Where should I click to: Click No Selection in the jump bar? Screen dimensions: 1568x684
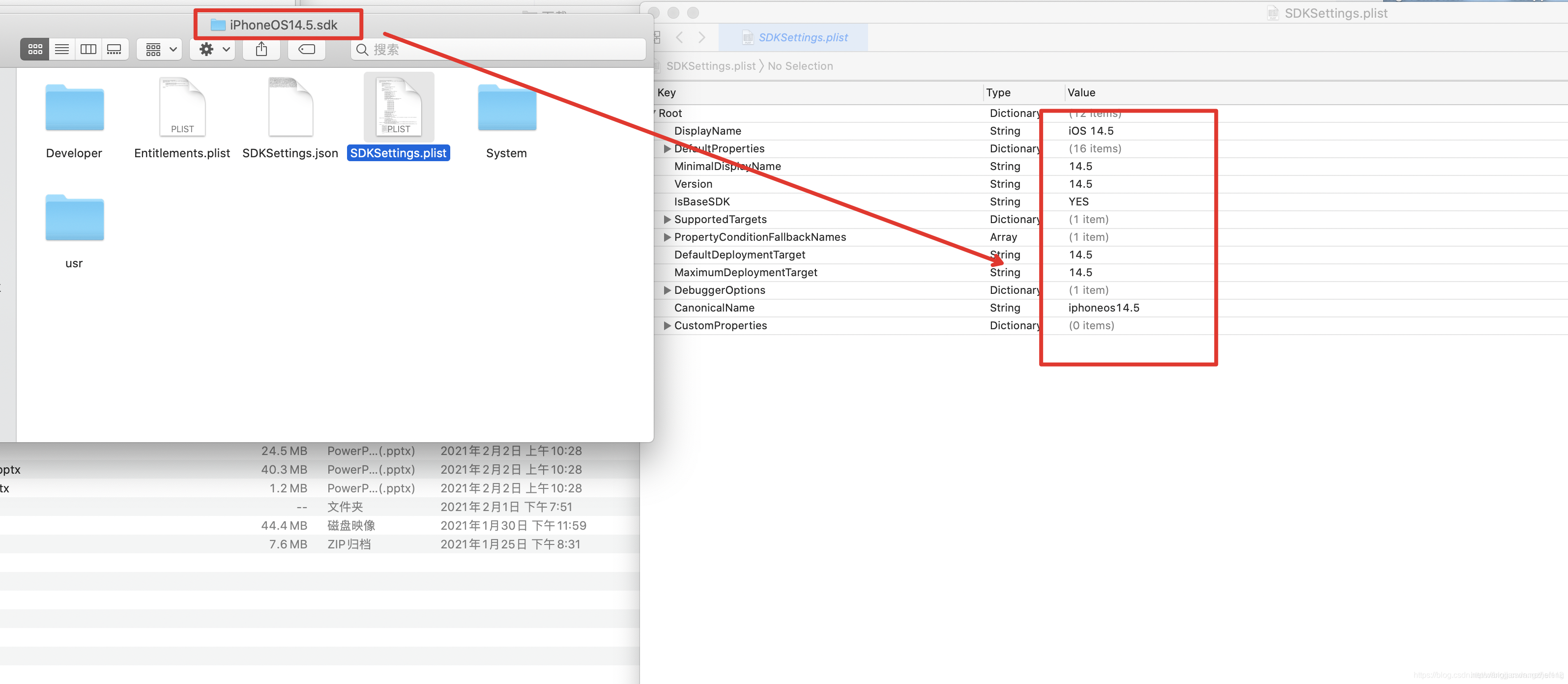coord(800,66)
